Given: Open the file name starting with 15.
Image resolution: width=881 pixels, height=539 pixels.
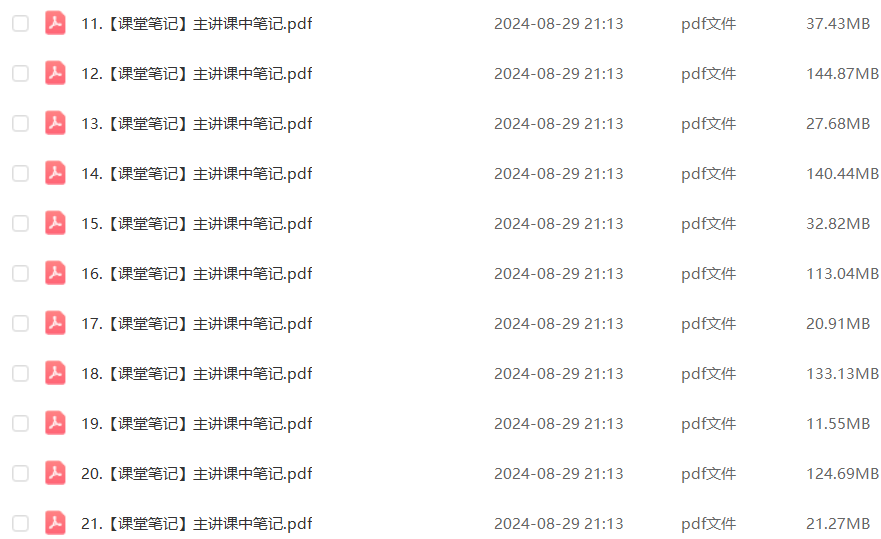Looking at the screenshot, I should point(197,224).
